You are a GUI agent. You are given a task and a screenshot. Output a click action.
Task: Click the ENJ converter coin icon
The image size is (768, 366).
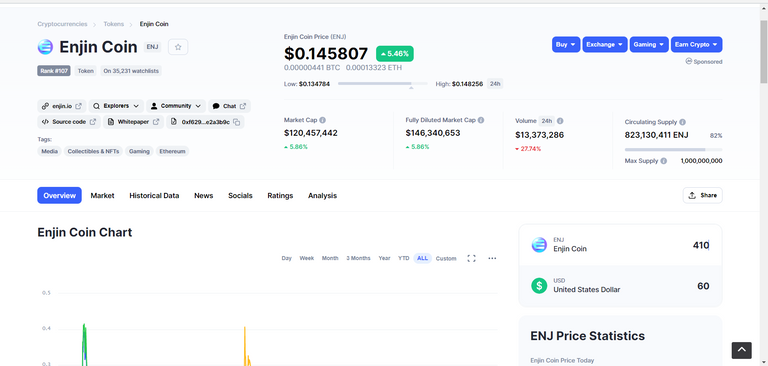(539, 245)
